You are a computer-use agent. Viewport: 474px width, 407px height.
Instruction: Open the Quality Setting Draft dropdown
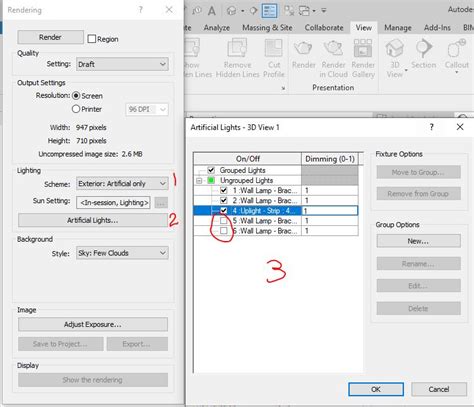[122, 64]
